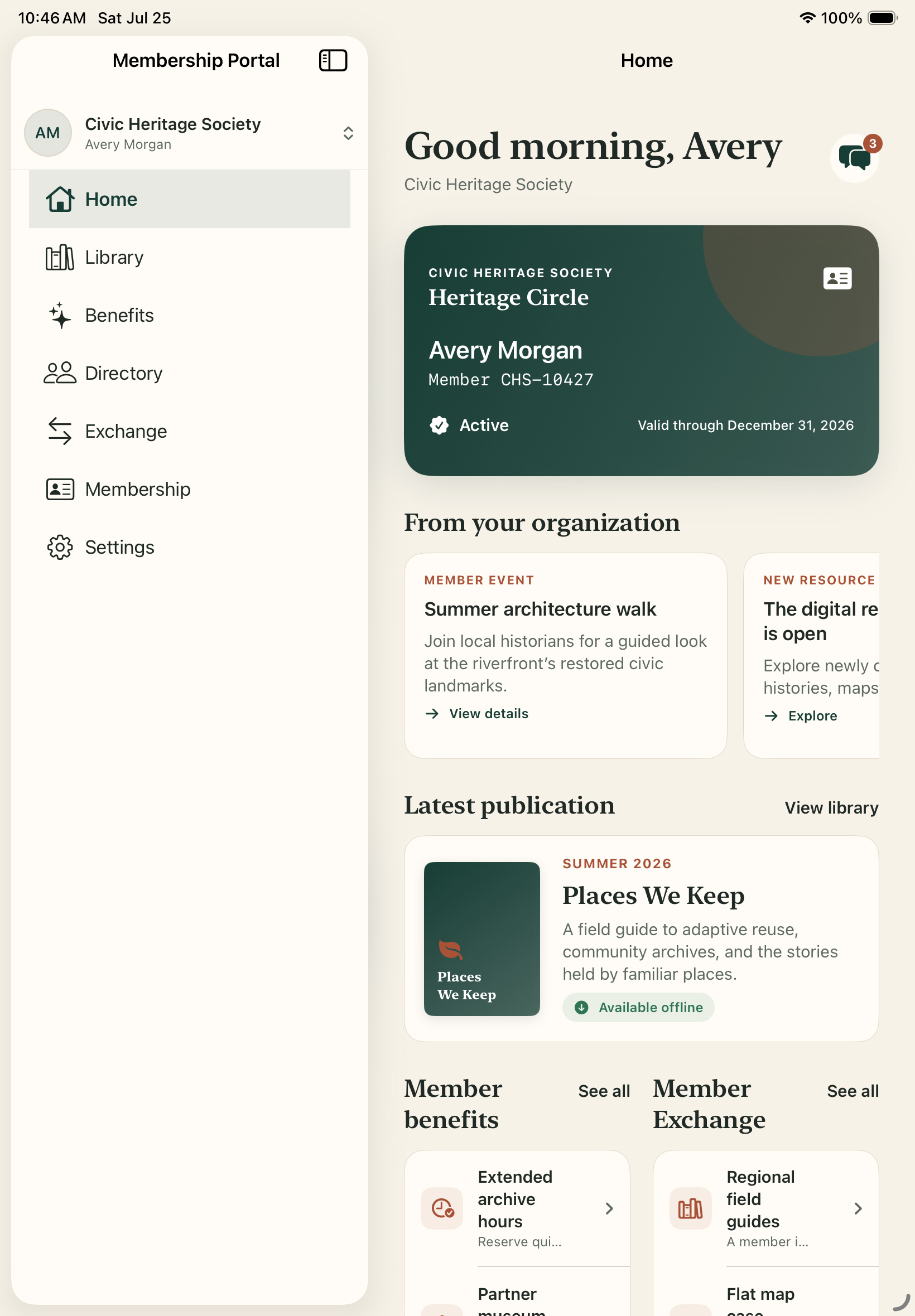Open the Summer architecture walk card title
Screen dimensions: 915x1316
[x=540, y=609]
